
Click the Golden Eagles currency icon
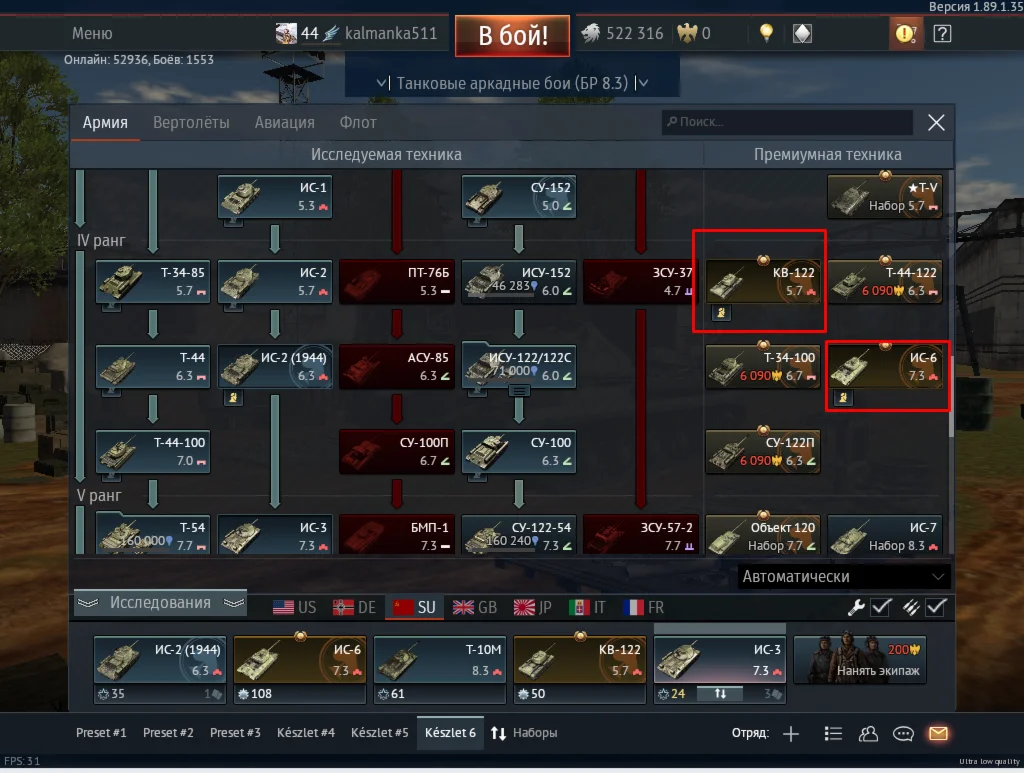[687, 33]
